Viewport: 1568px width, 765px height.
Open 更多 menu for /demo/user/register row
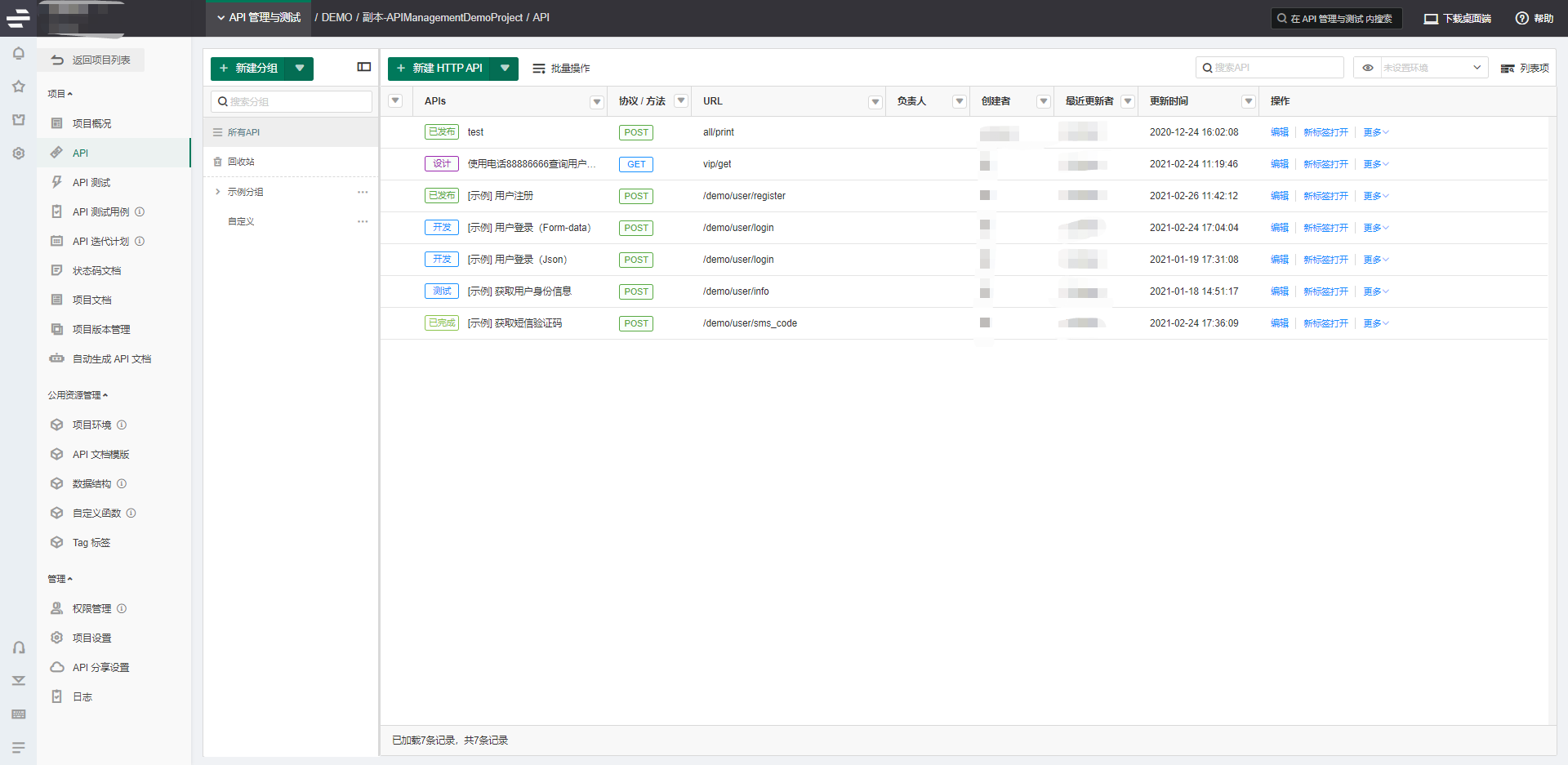1376,196
